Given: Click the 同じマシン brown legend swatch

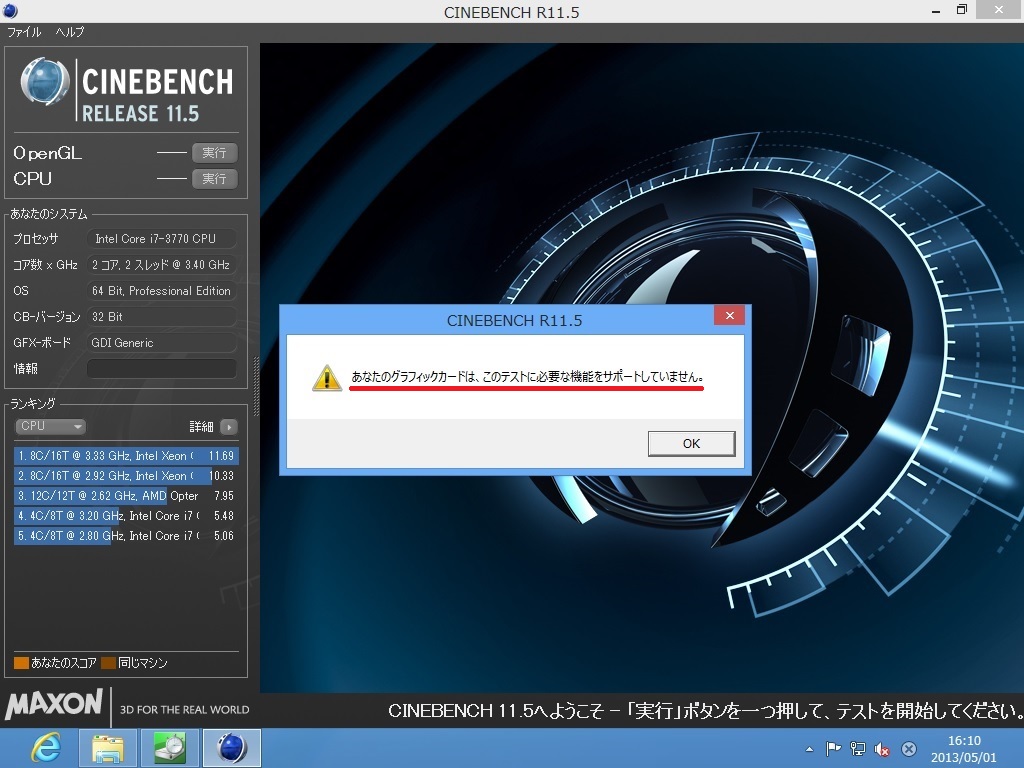Looking at the screenshot, I should (108, 663).
